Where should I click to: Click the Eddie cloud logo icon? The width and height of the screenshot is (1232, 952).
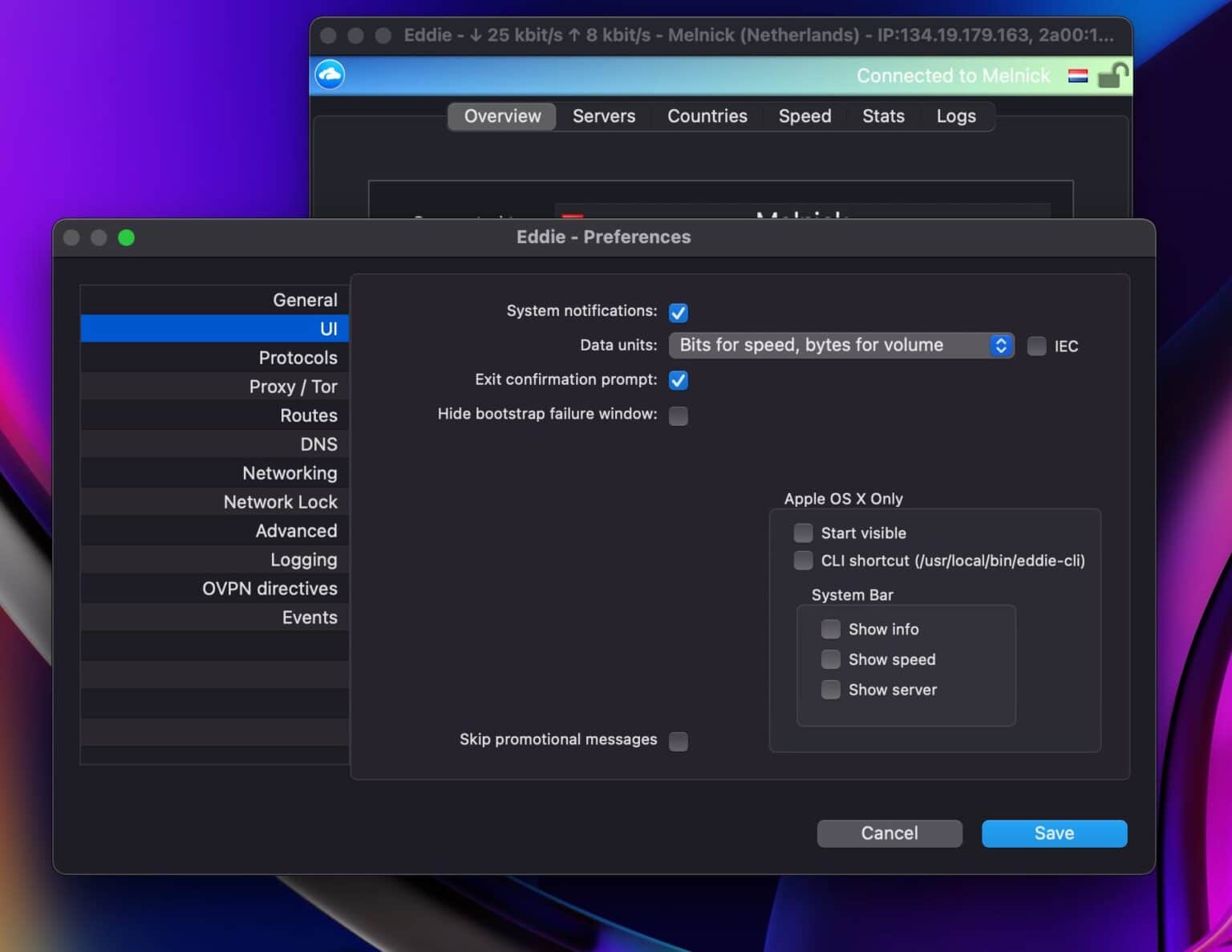pos(329,74)
